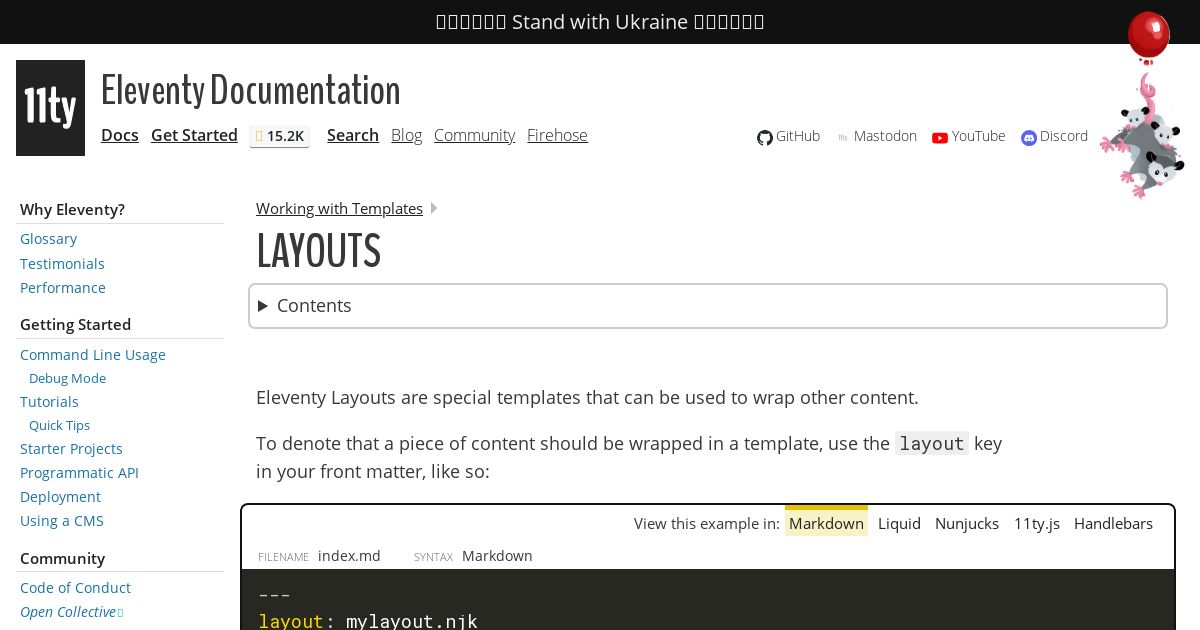Click the 11ty logo in header

click(x=50, y=108)
